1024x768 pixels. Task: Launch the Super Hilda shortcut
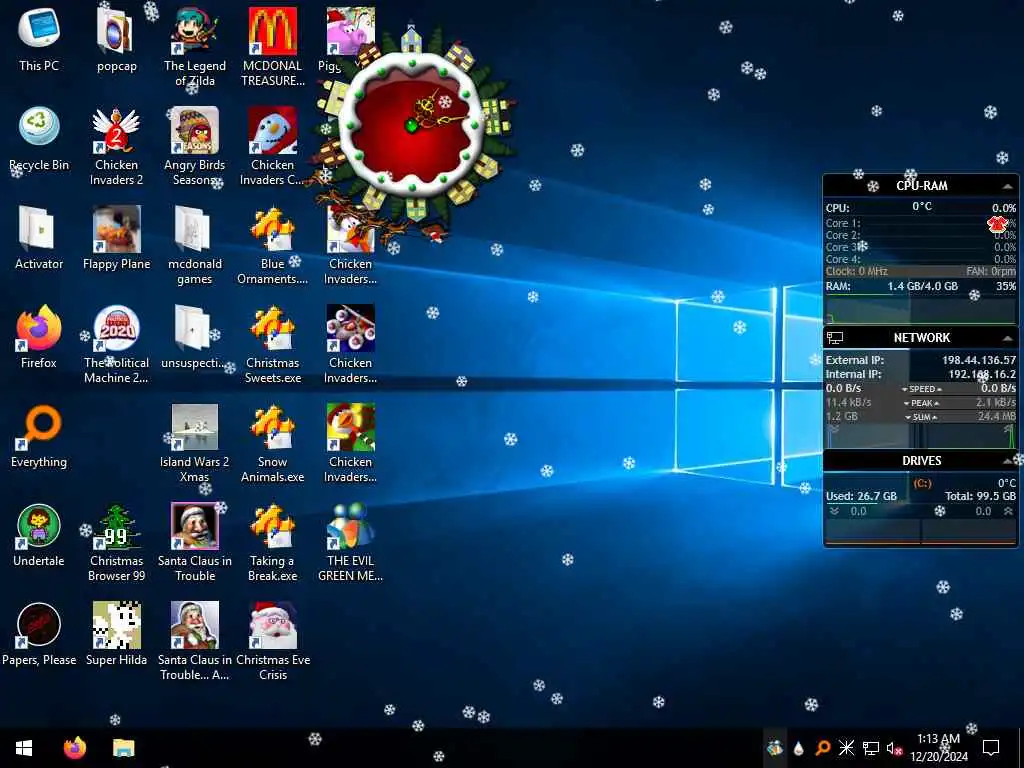(x=116, y=634)
